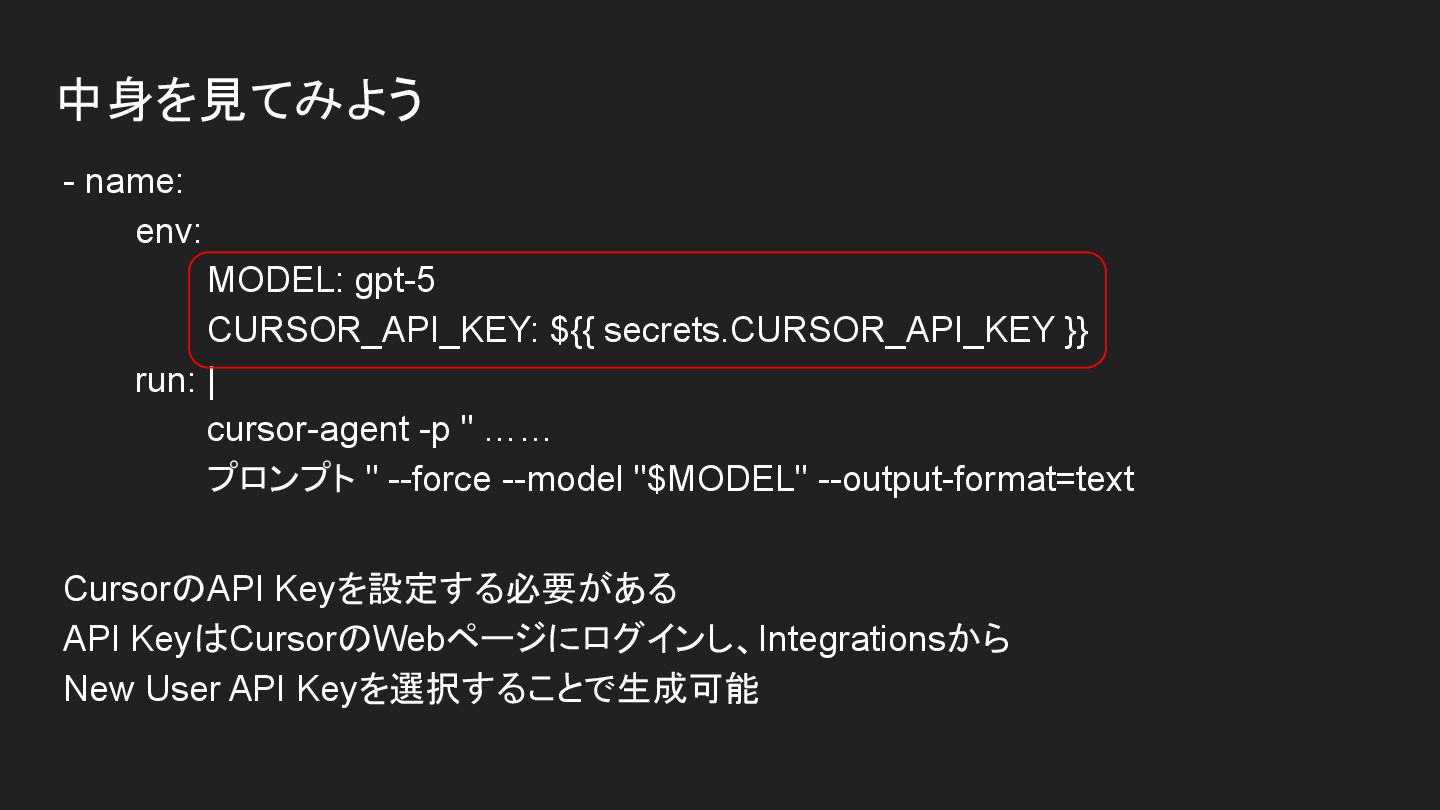Select the gpt-5 model value

pos(395,281)
